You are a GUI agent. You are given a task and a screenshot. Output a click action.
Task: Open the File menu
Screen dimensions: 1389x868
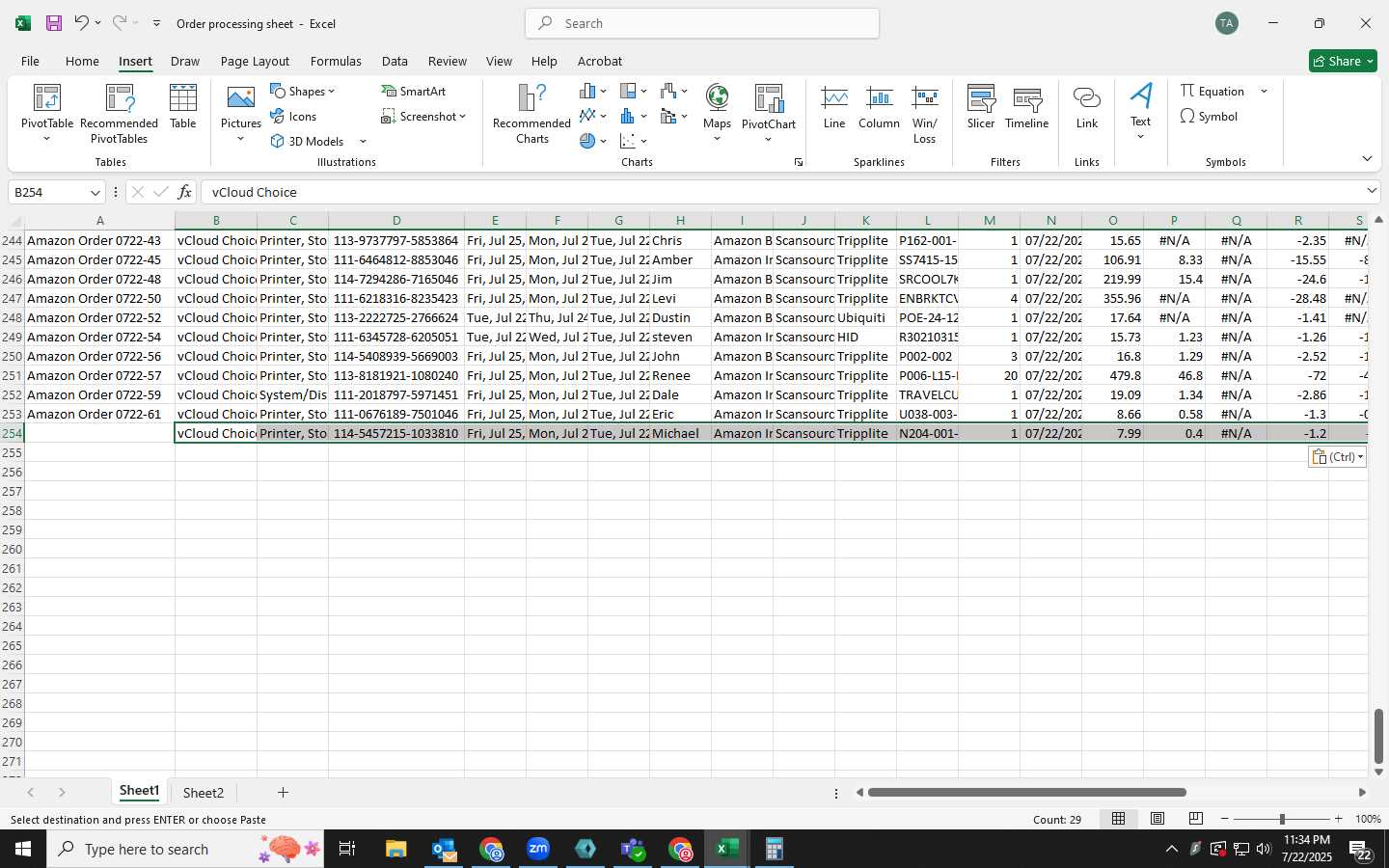coord(30,61)
